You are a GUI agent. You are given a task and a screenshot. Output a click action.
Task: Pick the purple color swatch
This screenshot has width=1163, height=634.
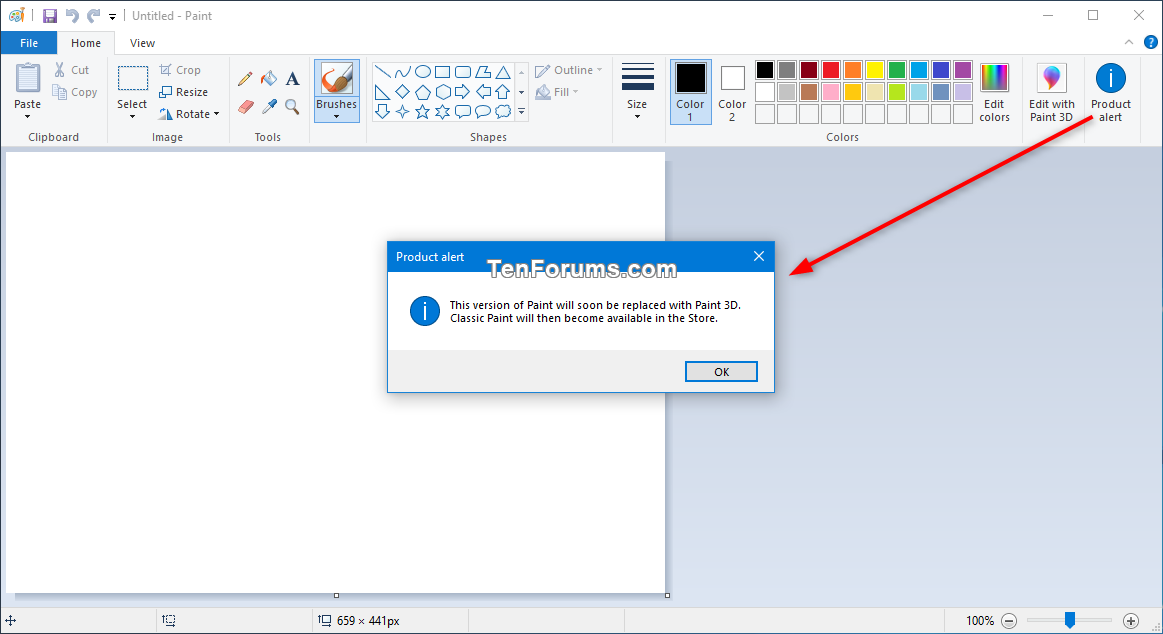pos(963,70)
